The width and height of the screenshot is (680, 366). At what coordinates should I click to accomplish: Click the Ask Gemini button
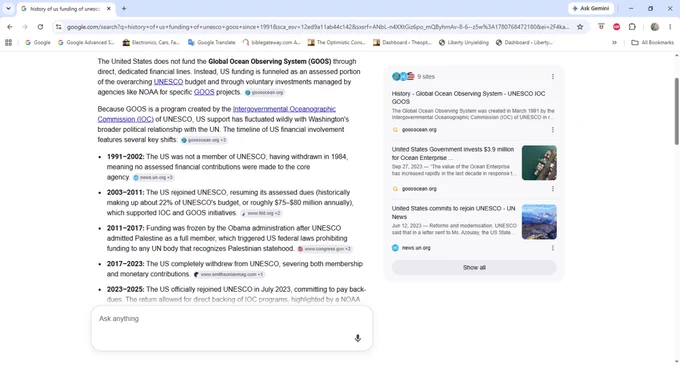(x=591, y=8)
